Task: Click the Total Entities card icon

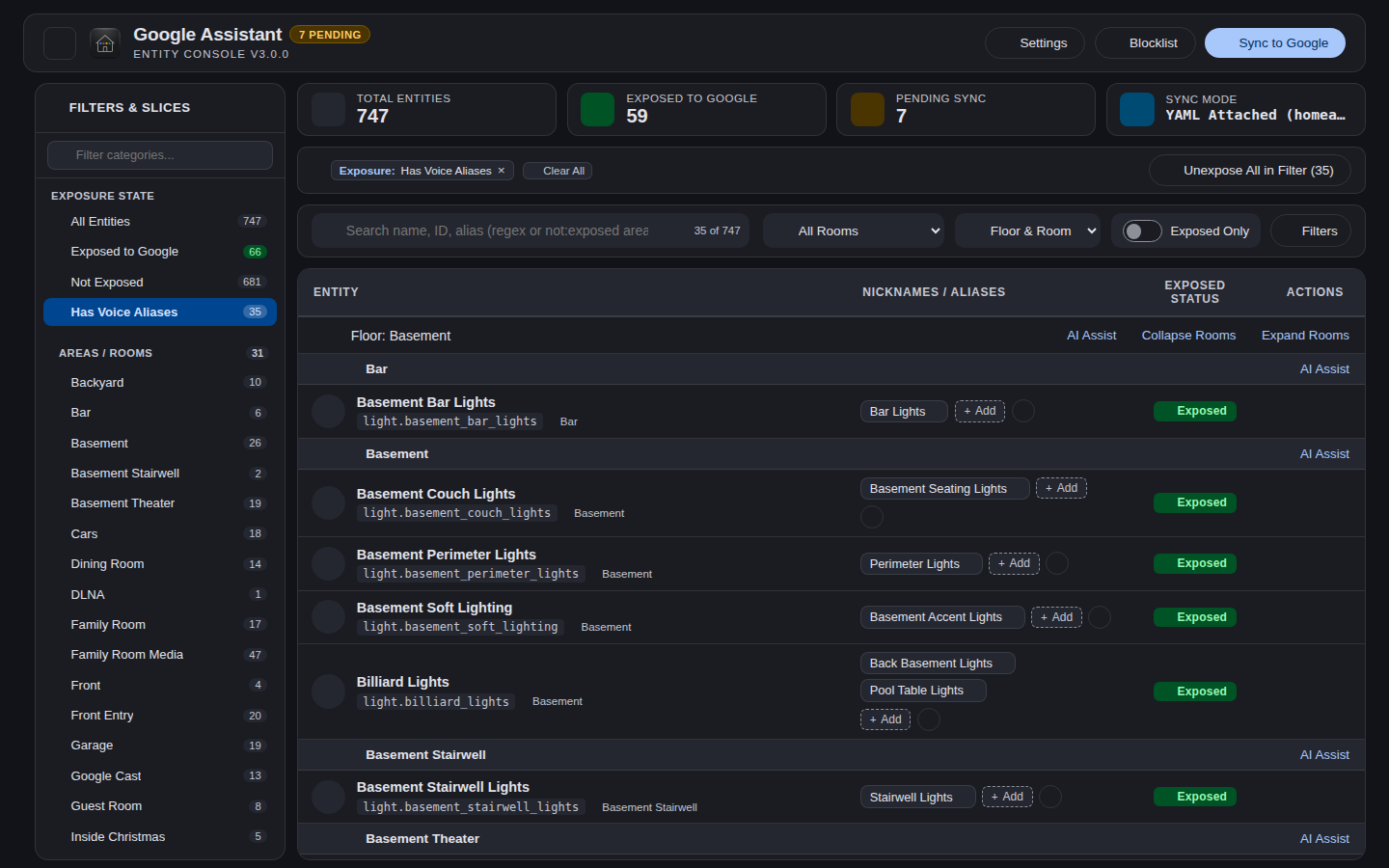Action: (328, 109)
